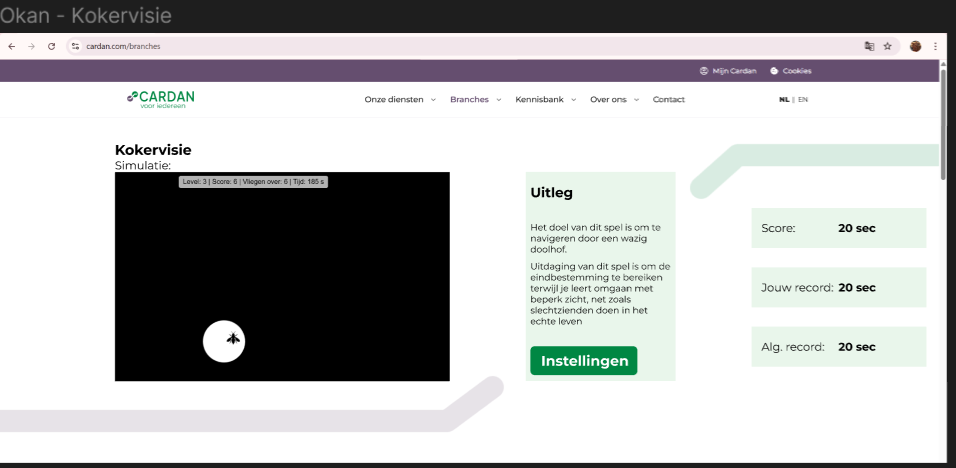Open the browser profile avatar
This screenshot has height=468, width=956.
(x=914, y=46)
